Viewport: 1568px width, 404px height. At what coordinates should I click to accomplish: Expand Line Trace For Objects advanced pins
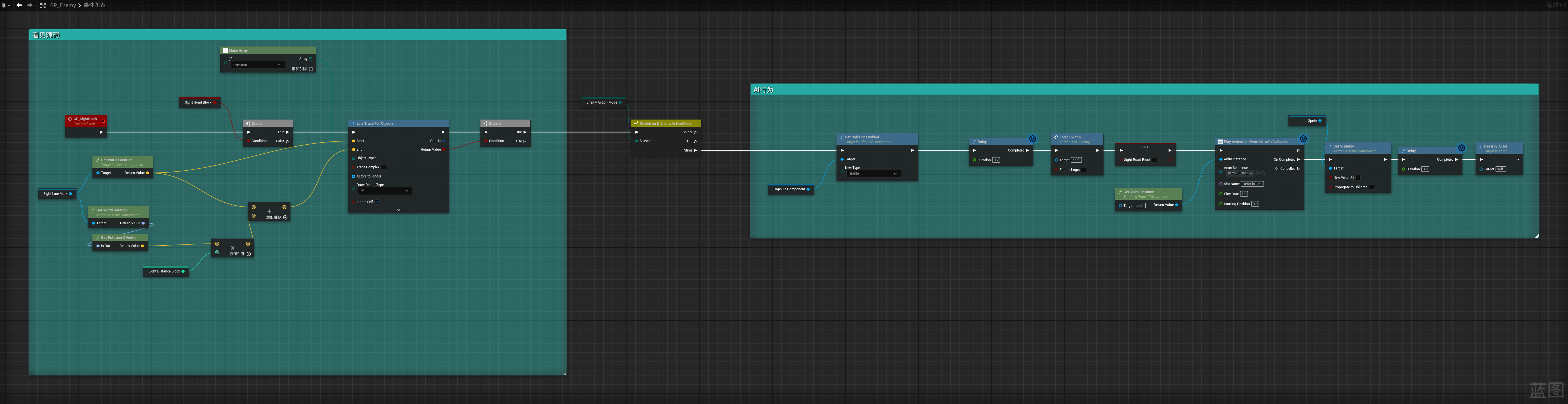pyautogui.click(x=399, y=210)
